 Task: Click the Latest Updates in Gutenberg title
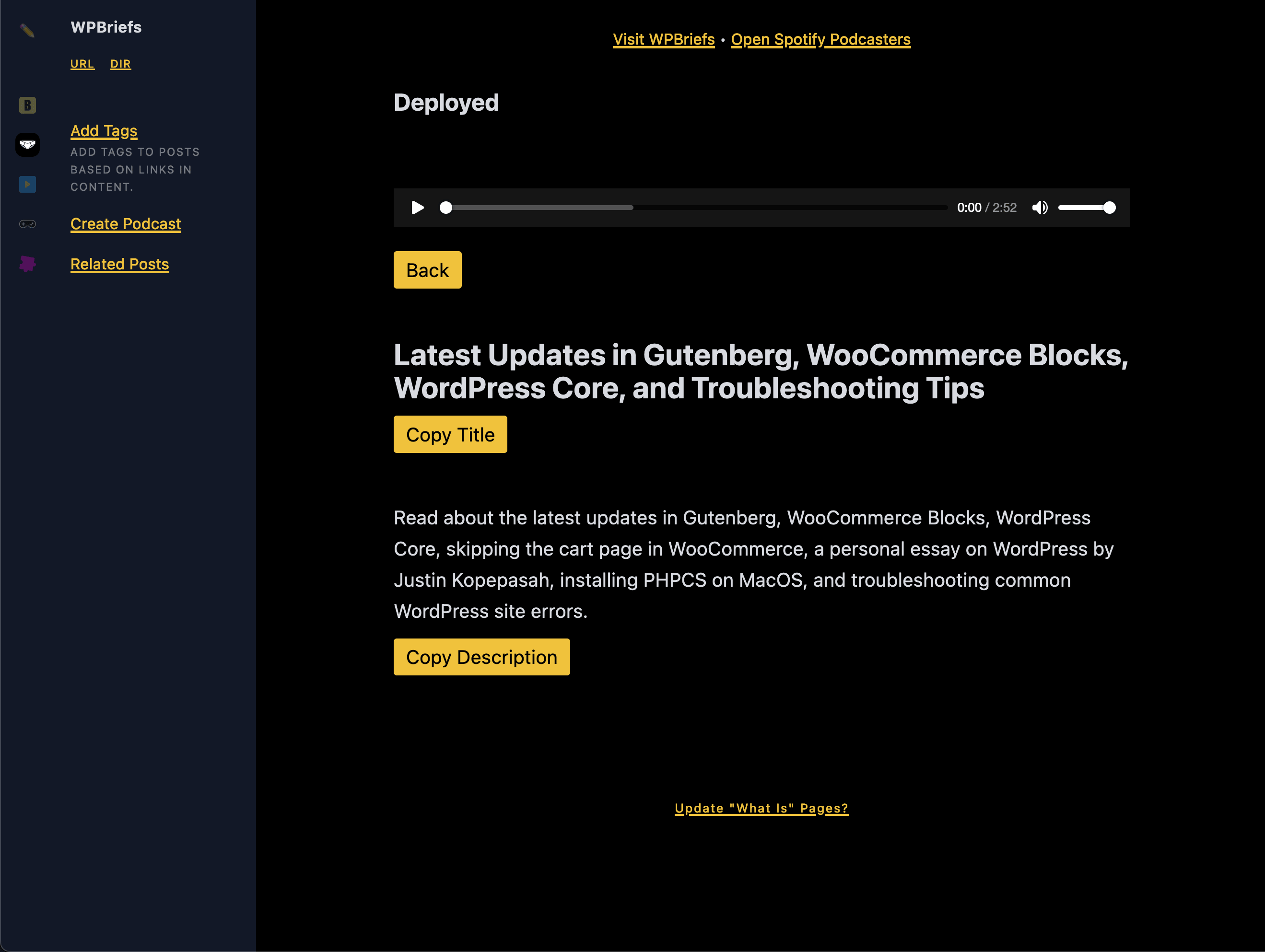click(x=761, y=371)
